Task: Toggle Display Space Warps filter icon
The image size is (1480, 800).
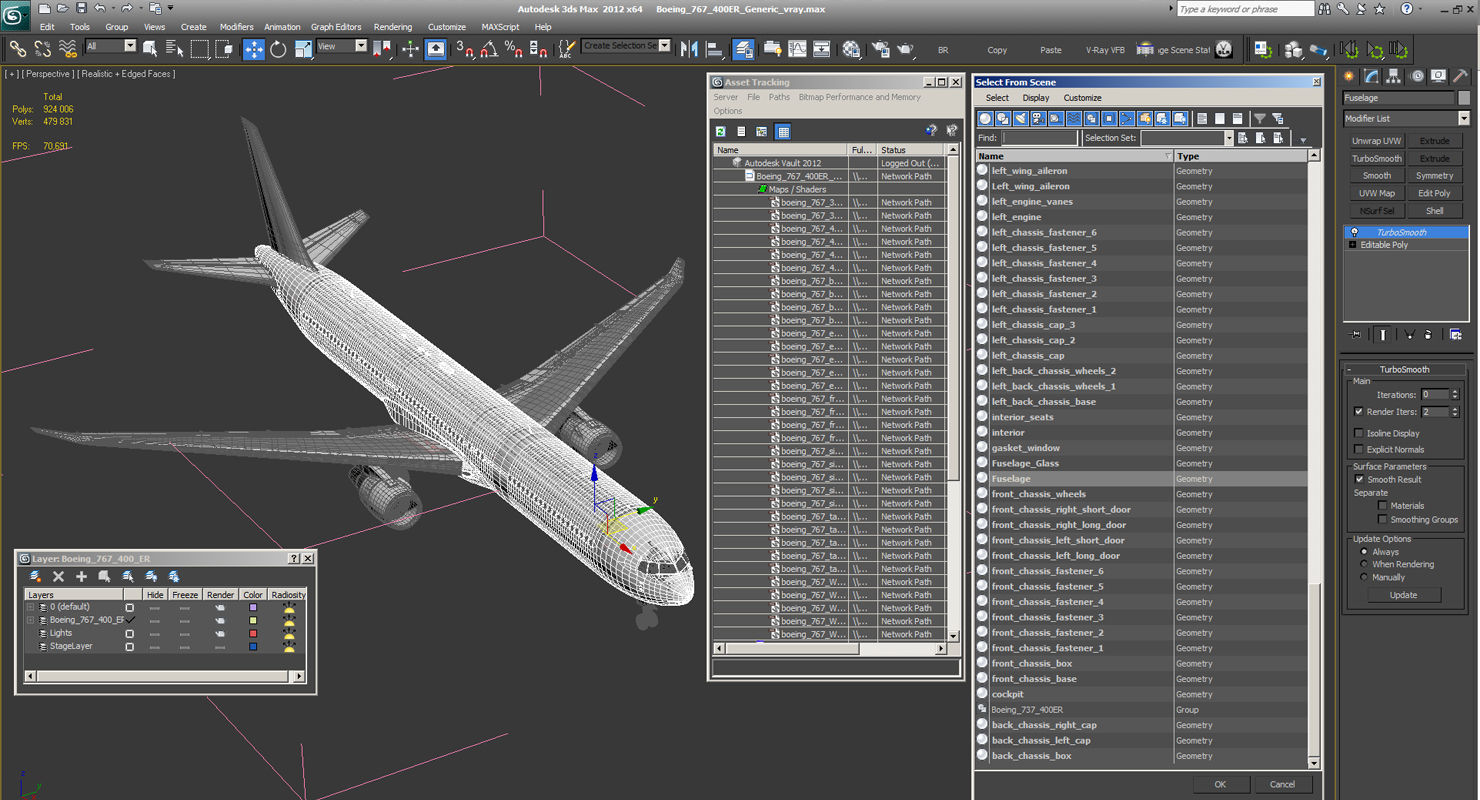Action: click(x=1074, y=119)
